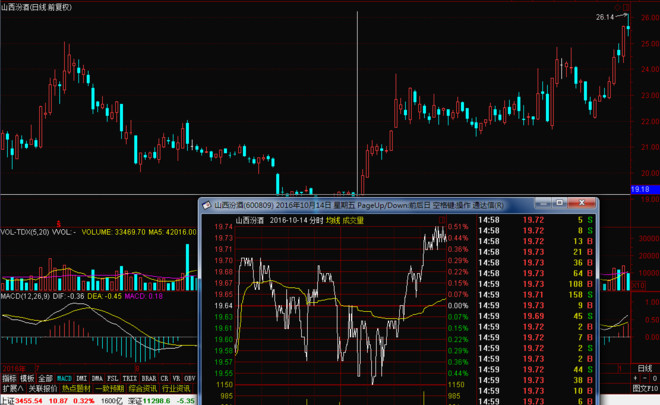The height and width of the screenshot is (405, 660).
Task: Open the 热点题材 hot topics link
Action: click(76, 388)
